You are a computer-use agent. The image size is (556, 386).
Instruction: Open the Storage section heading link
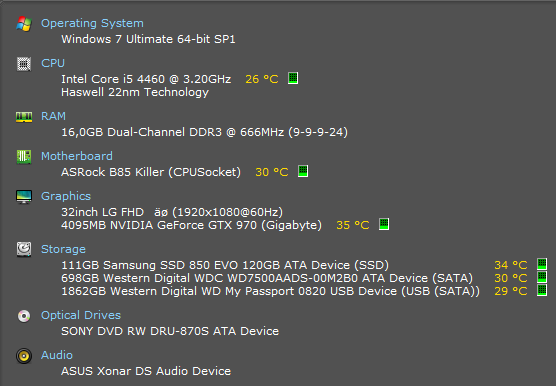63,250
